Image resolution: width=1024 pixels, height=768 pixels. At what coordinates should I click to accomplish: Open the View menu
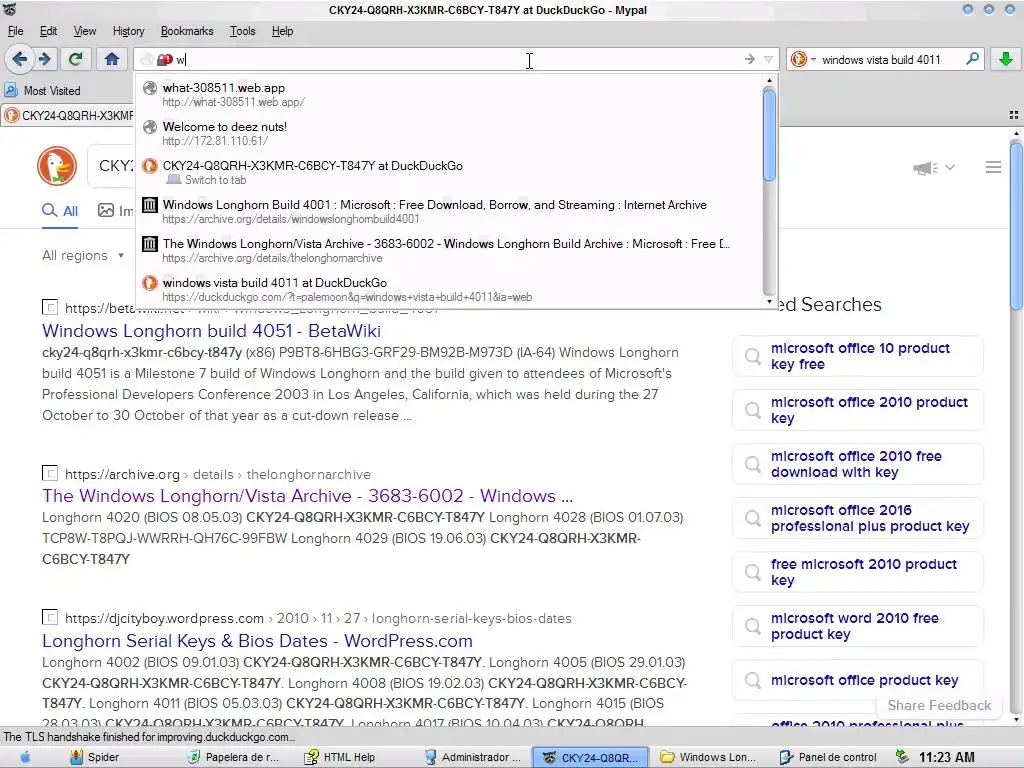click(84, 31)
